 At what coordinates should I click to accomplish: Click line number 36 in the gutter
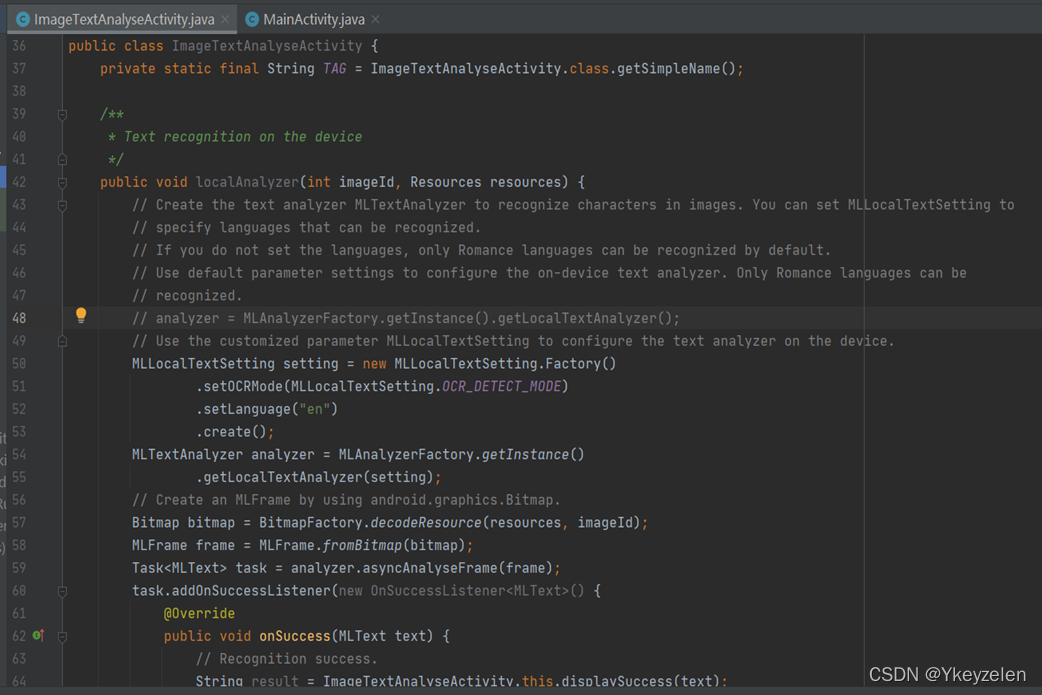[19, 46]
